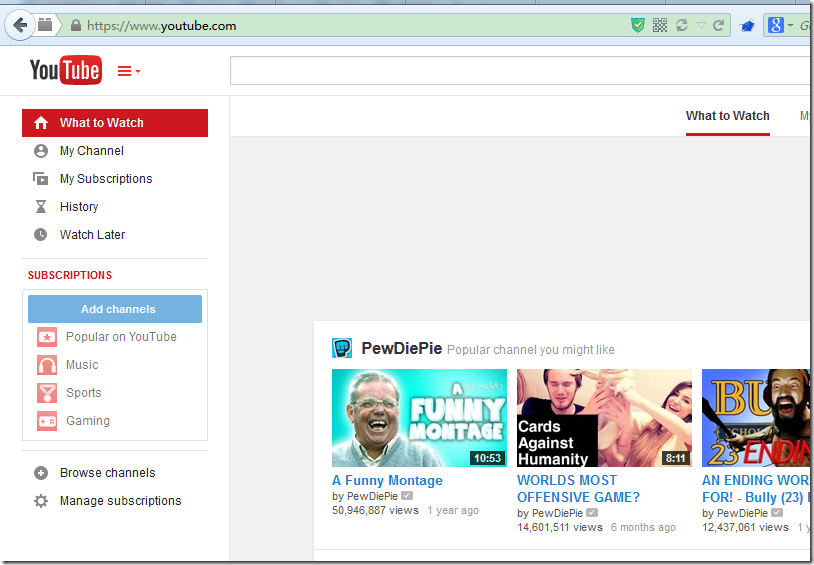814x565 pixels.
Task: Click the Watch Later clock icon
Action: pos(40,235)
